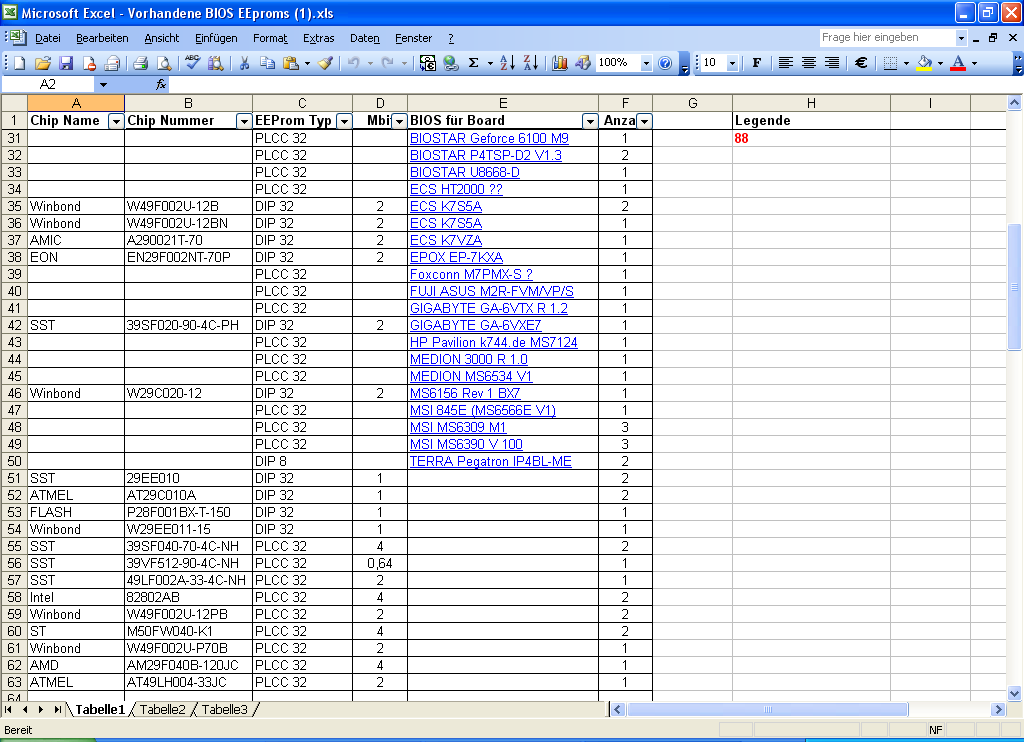Screen dimensions: 1024x742
Task: Expand the font size 10 dropdown
Action: (x=732, y=63)
